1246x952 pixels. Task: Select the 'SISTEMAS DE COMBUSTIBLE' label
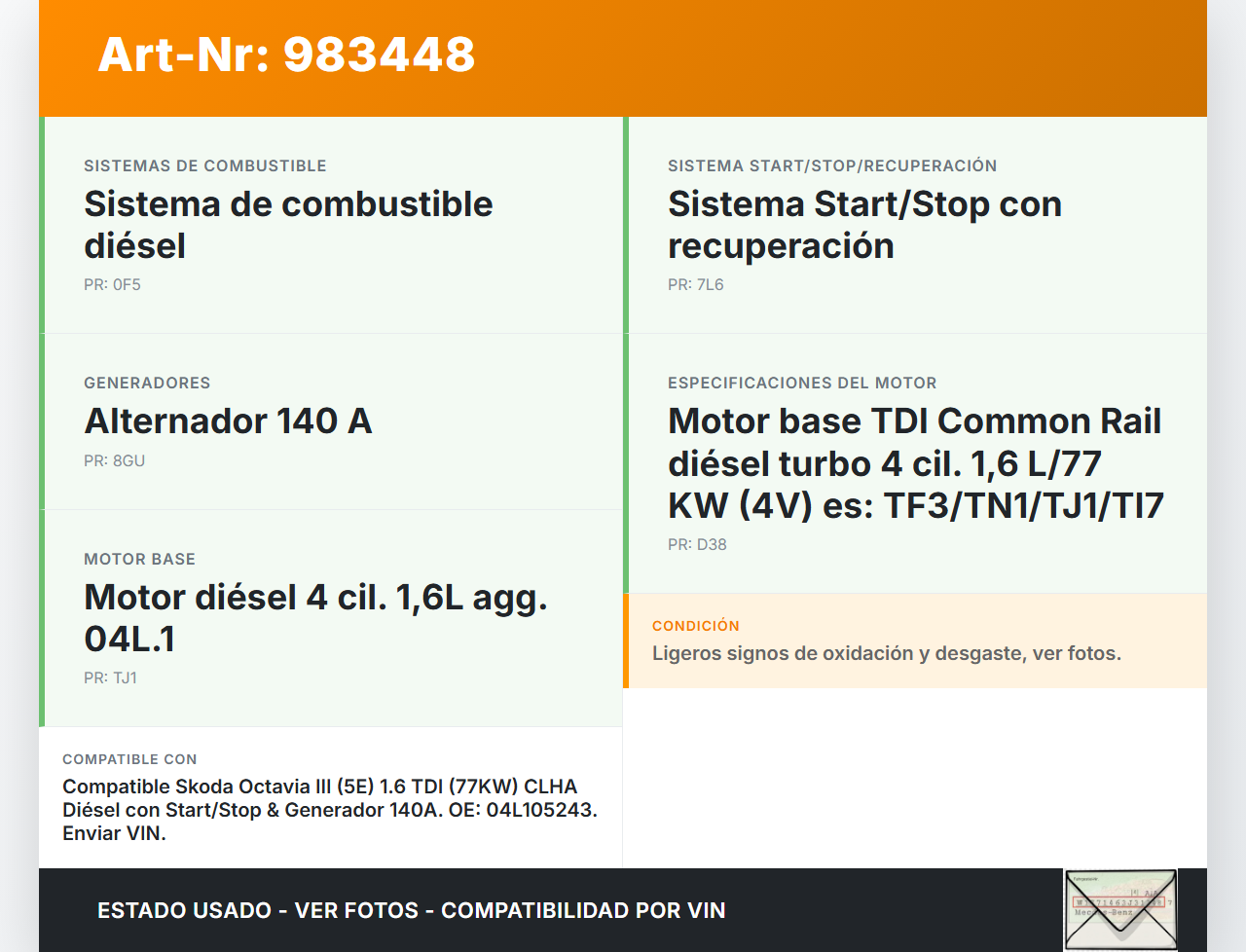tap(205, 165)
